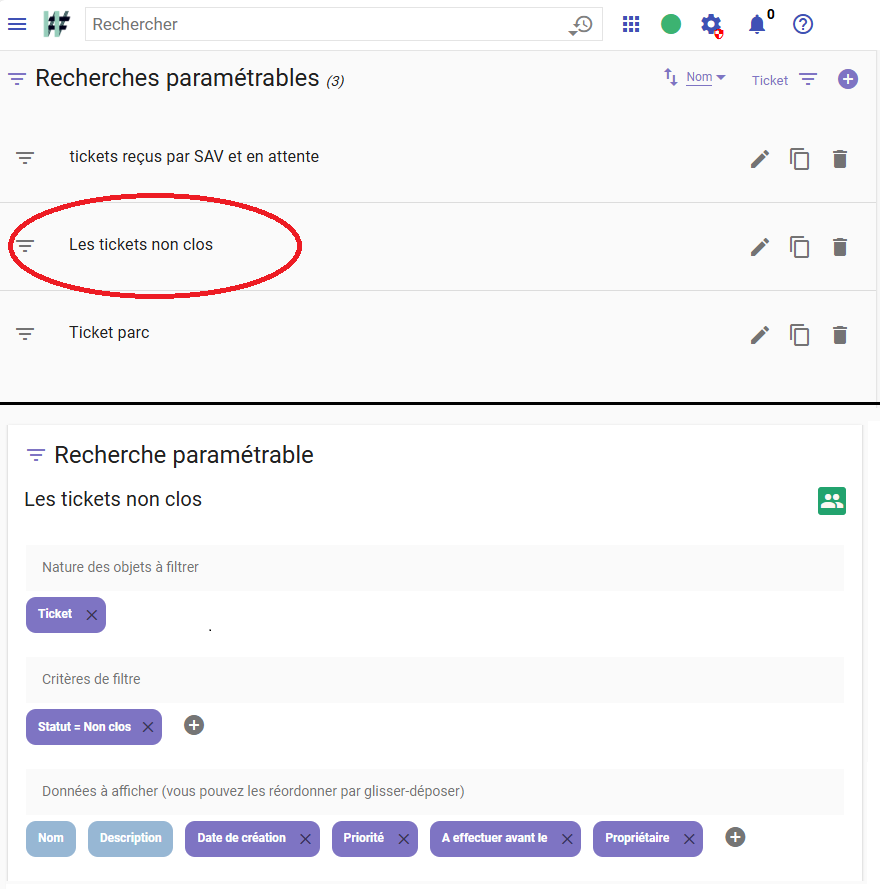This screenshot has width=880, height=889.
Task: Open the apps grid launcher
Action: click(x=631, y=24)
